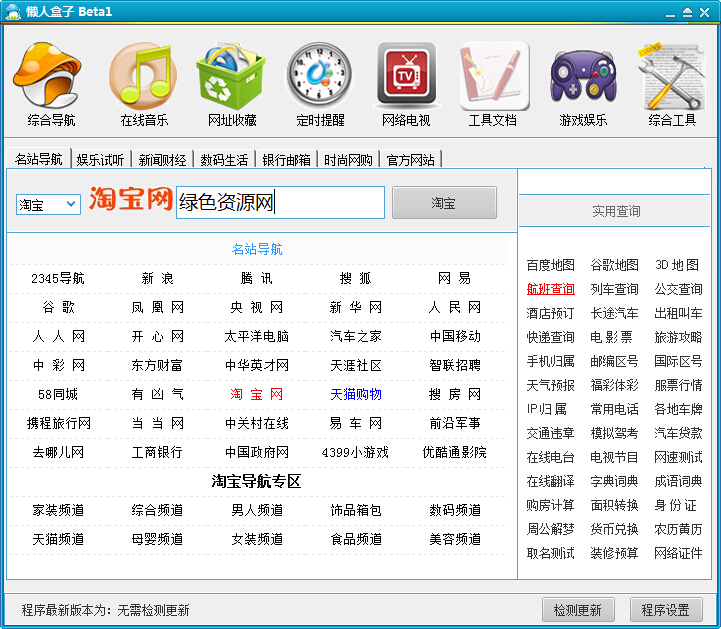Open the 数码频道 link

click(x=455, y=510)
